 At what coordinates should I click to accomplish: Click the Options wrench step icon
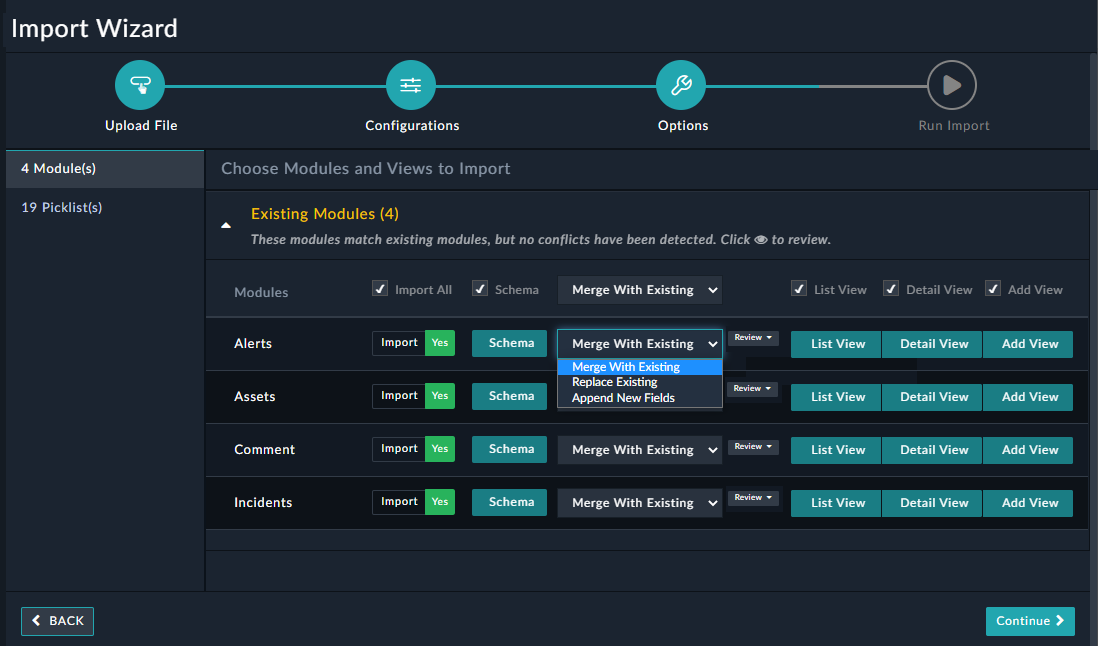[x=681, y=85]
